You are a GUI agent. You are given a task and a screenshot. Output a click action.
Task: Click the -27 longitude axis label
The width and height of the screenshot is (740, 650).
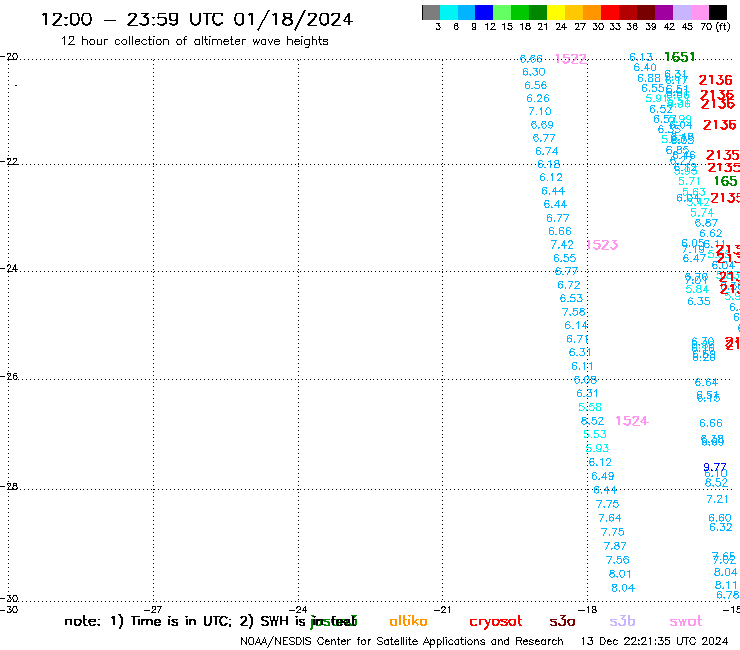click(153, 610)
